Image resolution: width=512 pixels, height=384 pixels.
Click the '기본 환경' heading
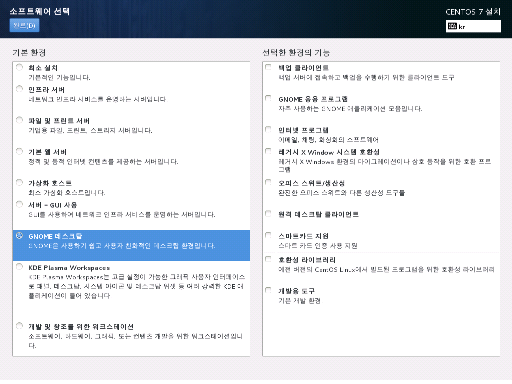tap(29, 53)
